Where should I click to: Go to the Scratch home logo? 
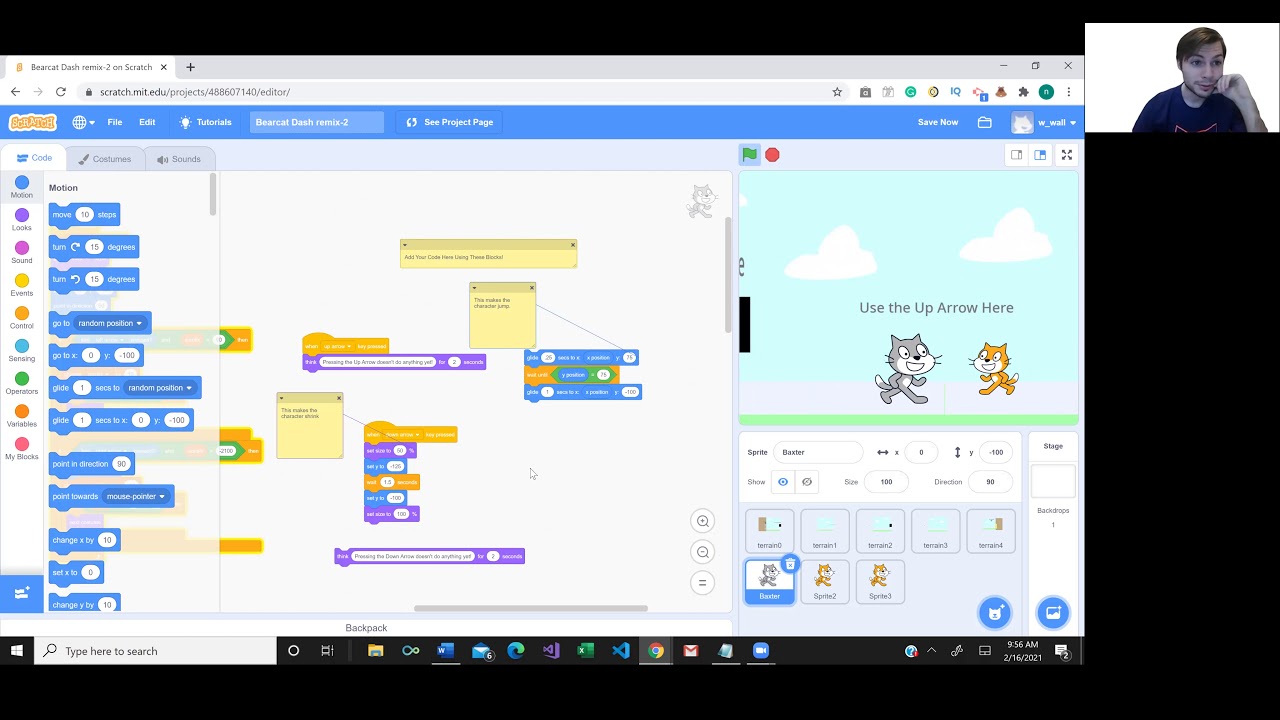tap(33, 122)
